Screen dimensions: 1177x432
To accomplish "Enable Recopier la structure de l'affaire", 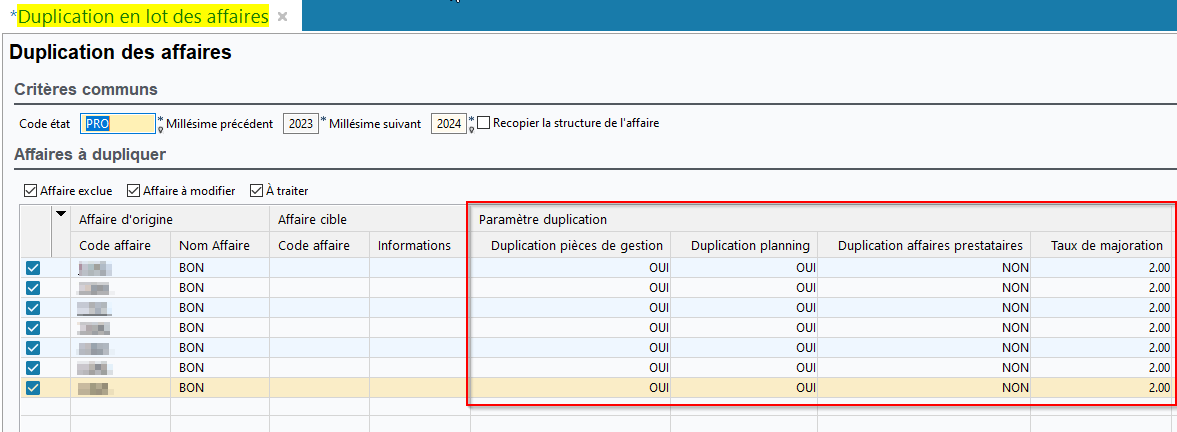I will tap(483, 122).
